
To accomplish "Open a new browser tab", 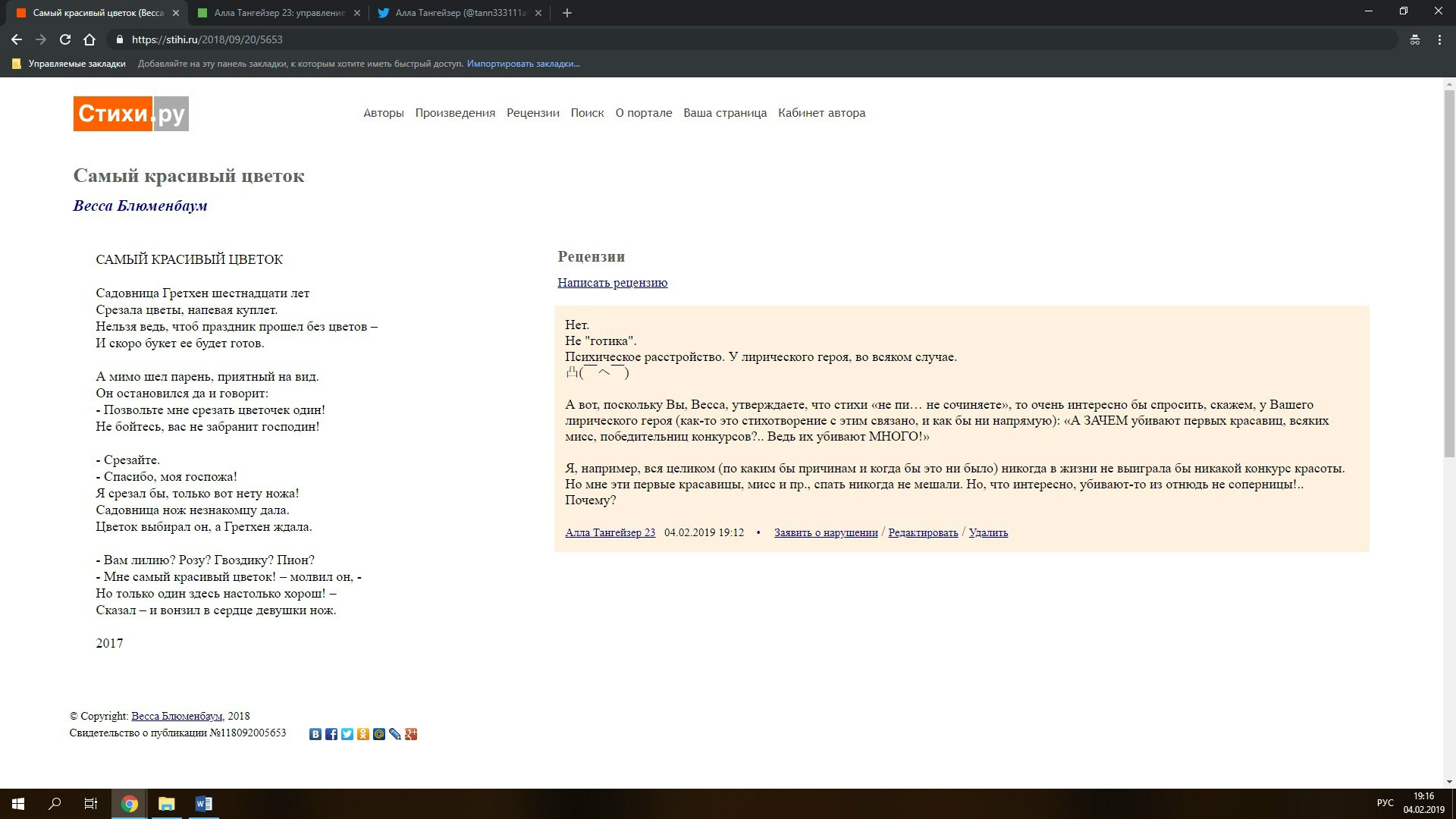I will pos(567,13).
